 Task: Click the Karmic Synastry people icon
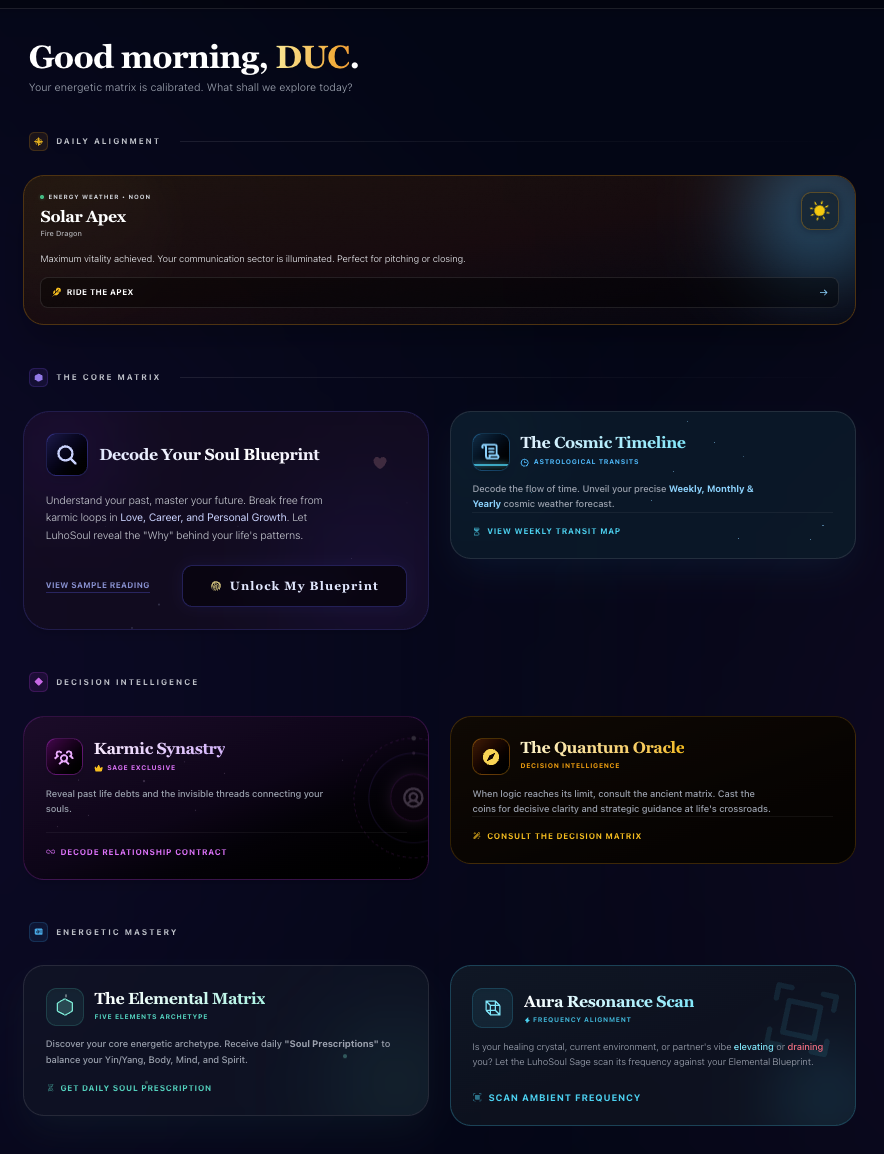[64, 757]
